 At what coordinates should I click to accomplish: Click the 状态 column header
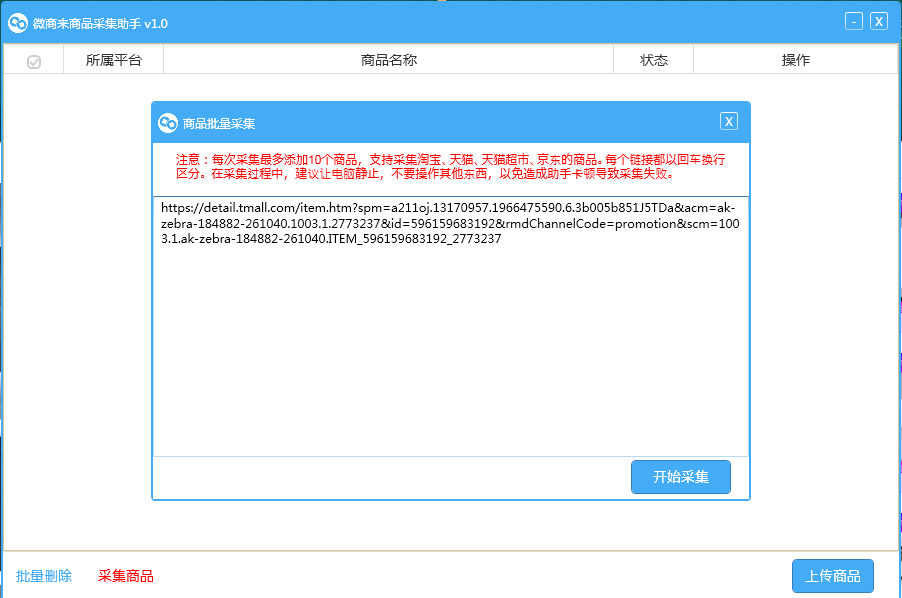(653, 60)
